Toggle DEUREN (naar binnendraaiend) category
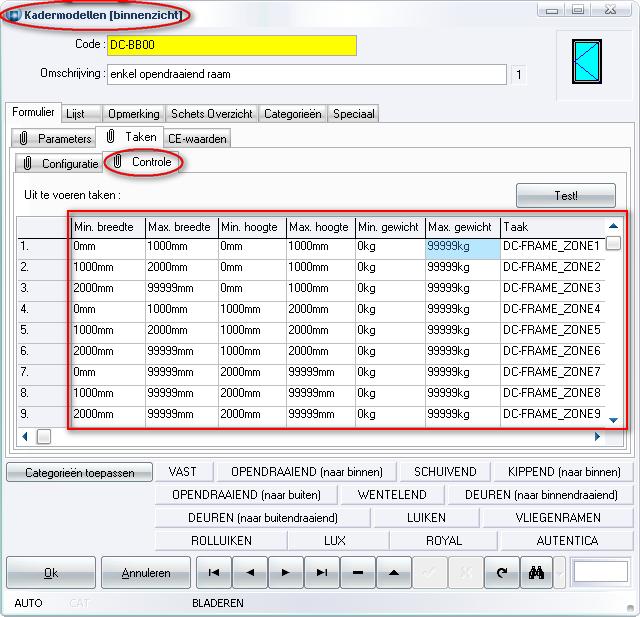This screenshot has height=617, width=640. pos(541,495)
